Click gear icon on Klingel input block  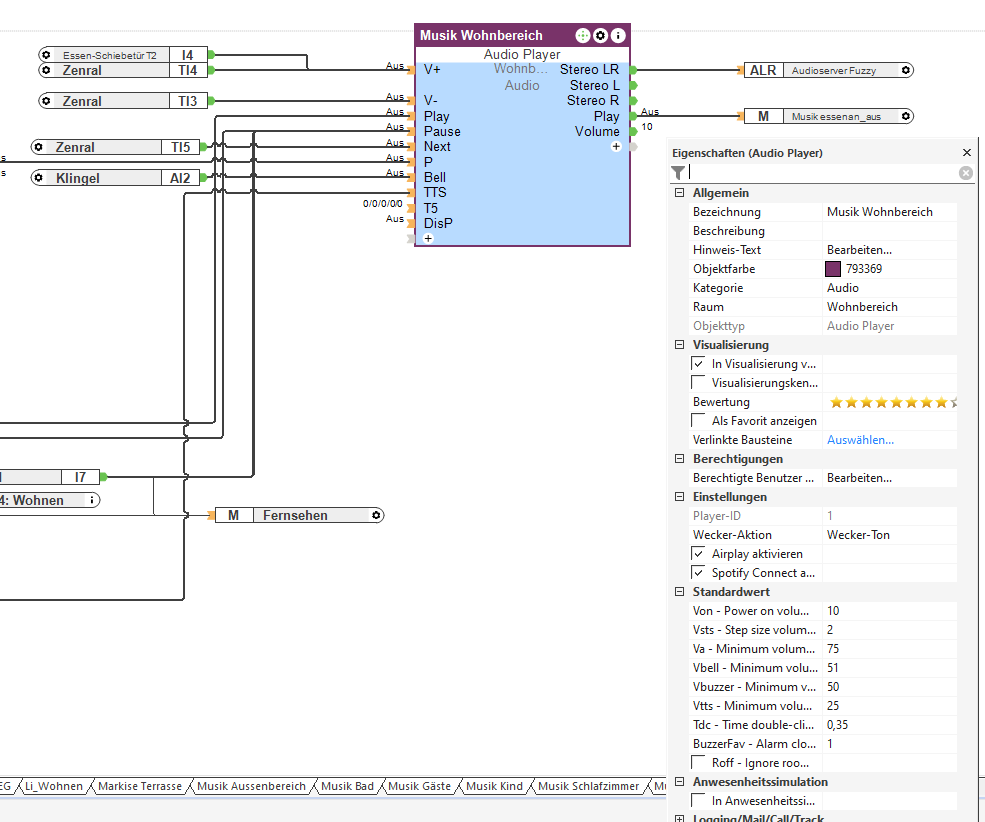pos(39,178)
